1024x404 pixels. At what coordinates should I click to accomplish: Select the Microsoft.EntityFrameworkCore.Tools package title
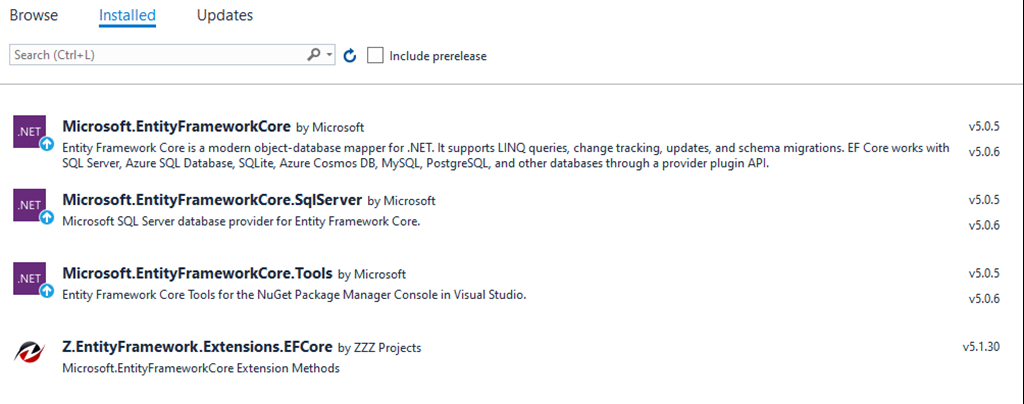[x=197, y=273]
